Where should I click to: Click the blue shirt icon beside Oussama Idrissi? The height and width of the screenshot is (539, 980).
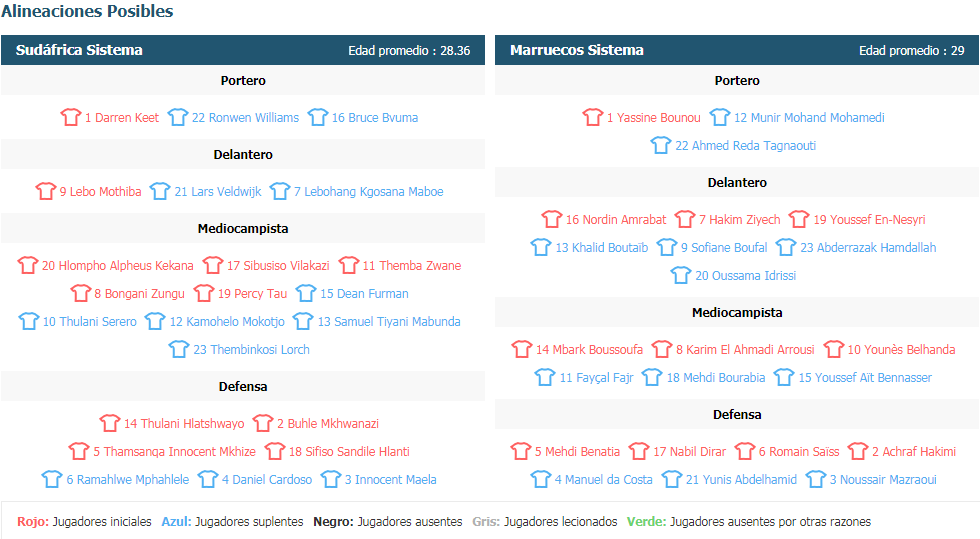coord(681,275)
